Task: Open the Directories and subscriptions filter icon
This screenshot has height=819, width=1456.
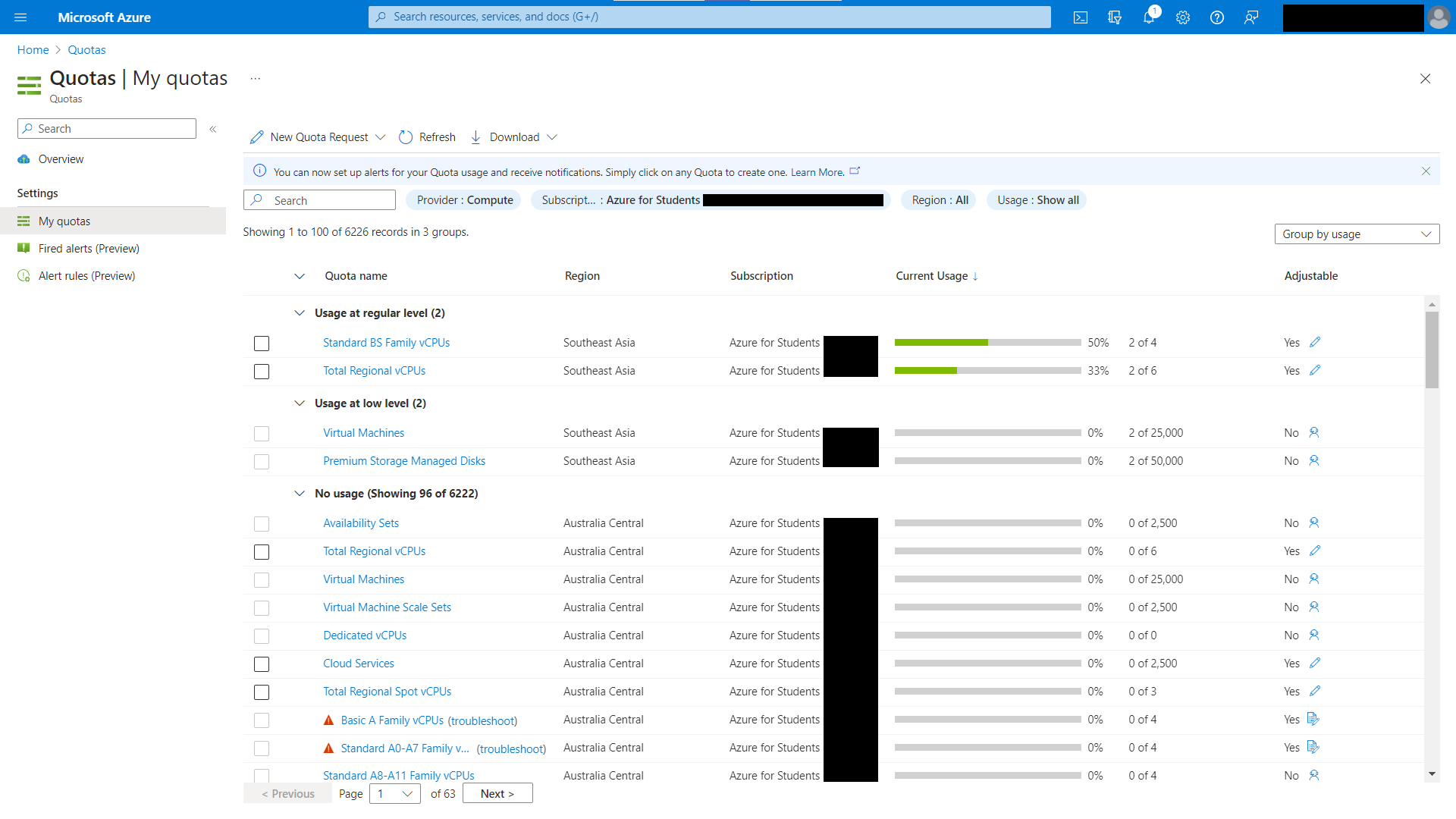Action: tap(1115, 17)
